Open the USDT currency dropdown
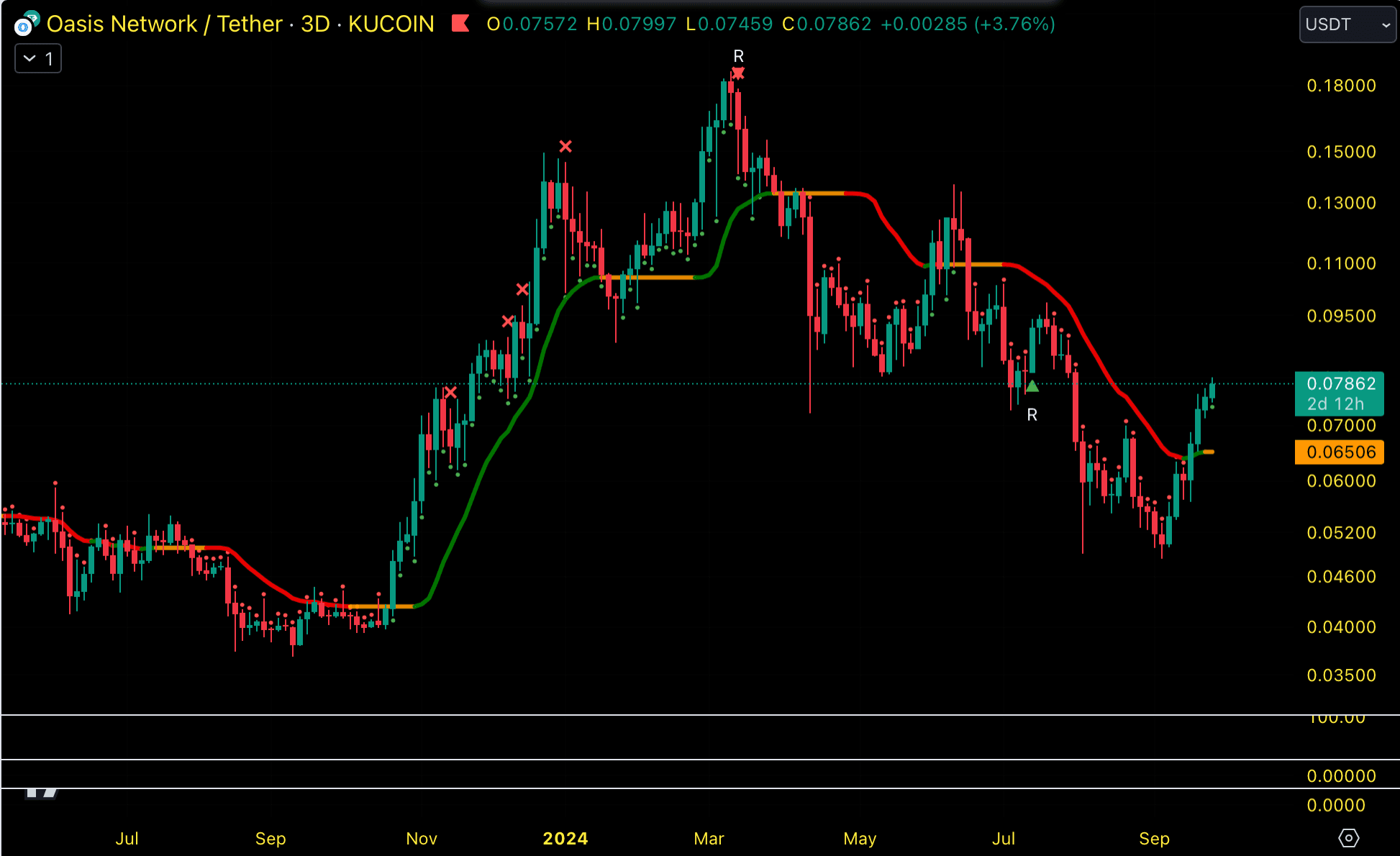 click(x=1347, y=24)
